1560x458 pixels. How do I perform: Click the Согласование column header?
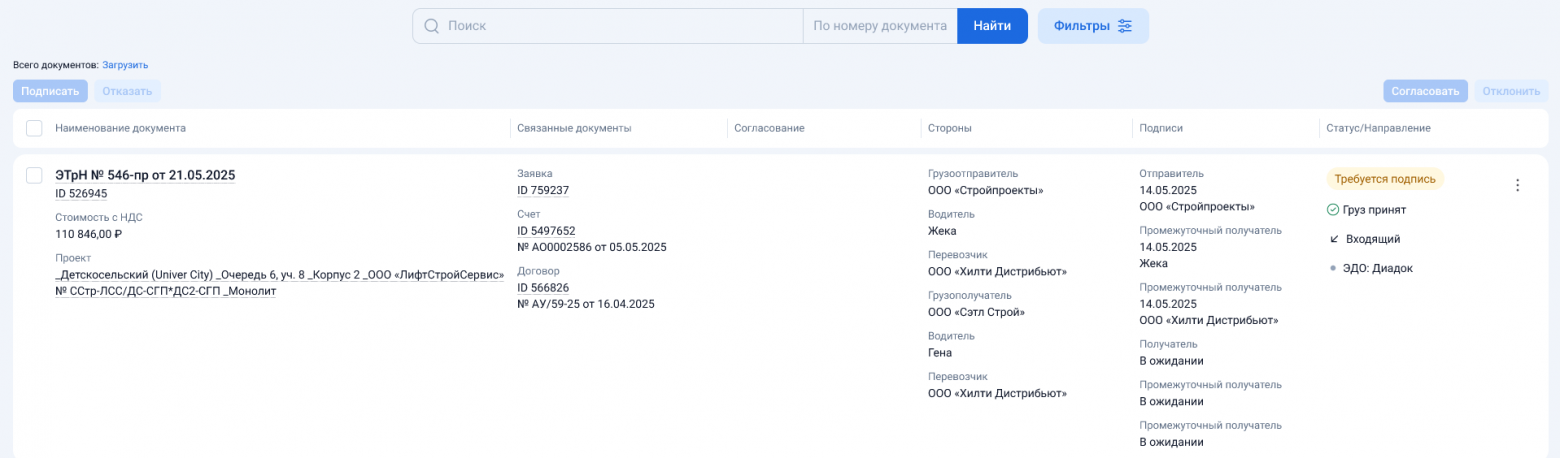click(x=769, y=128)
